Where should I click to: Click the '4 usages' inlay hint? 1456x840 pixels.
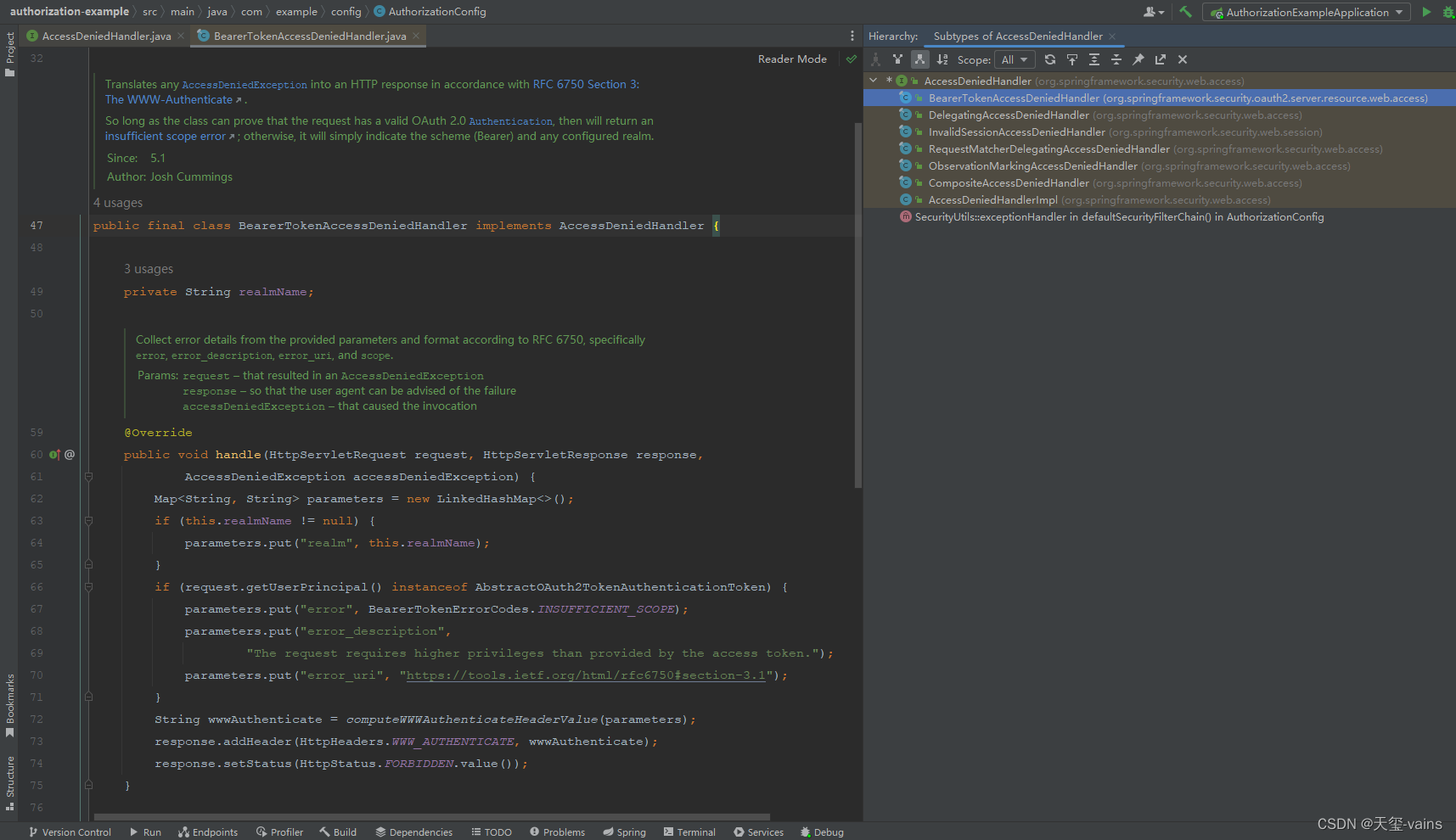[x=118, y=203]
